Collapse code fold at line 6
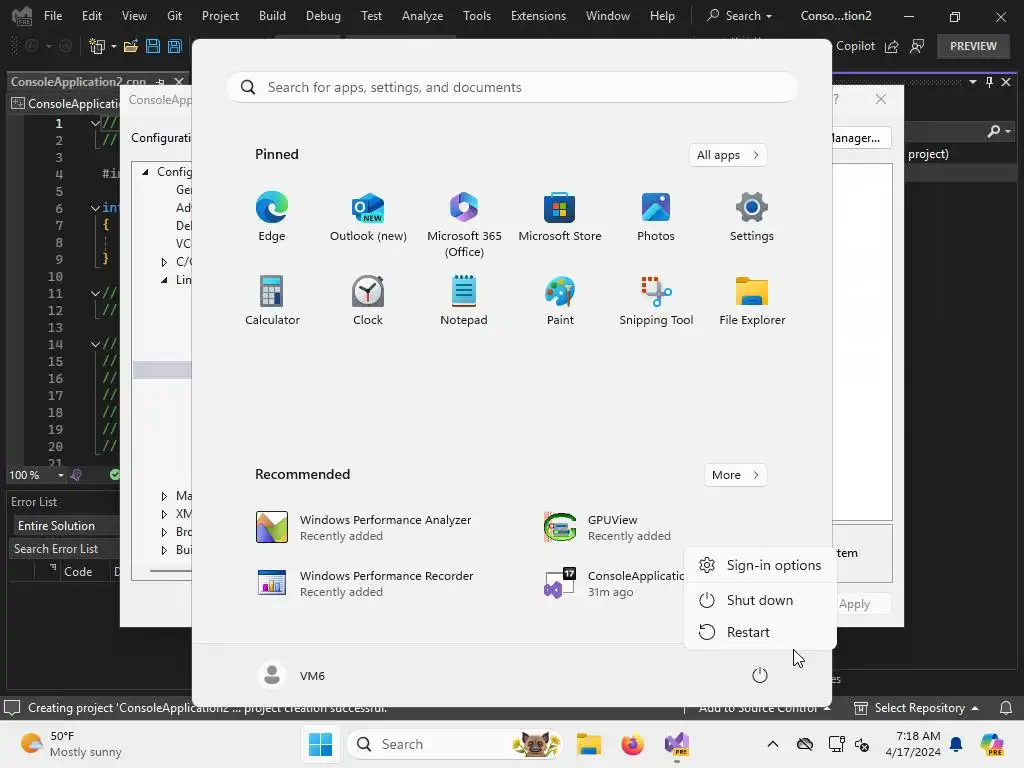The image size is (1024, 768). pyautogui.click(x=95, y=208)
